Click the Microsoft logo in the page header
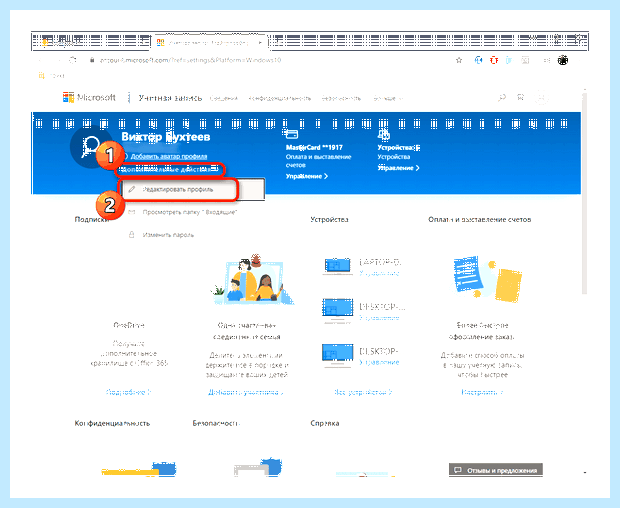Screen dimensions: 620x508 (x=89, y=97)
